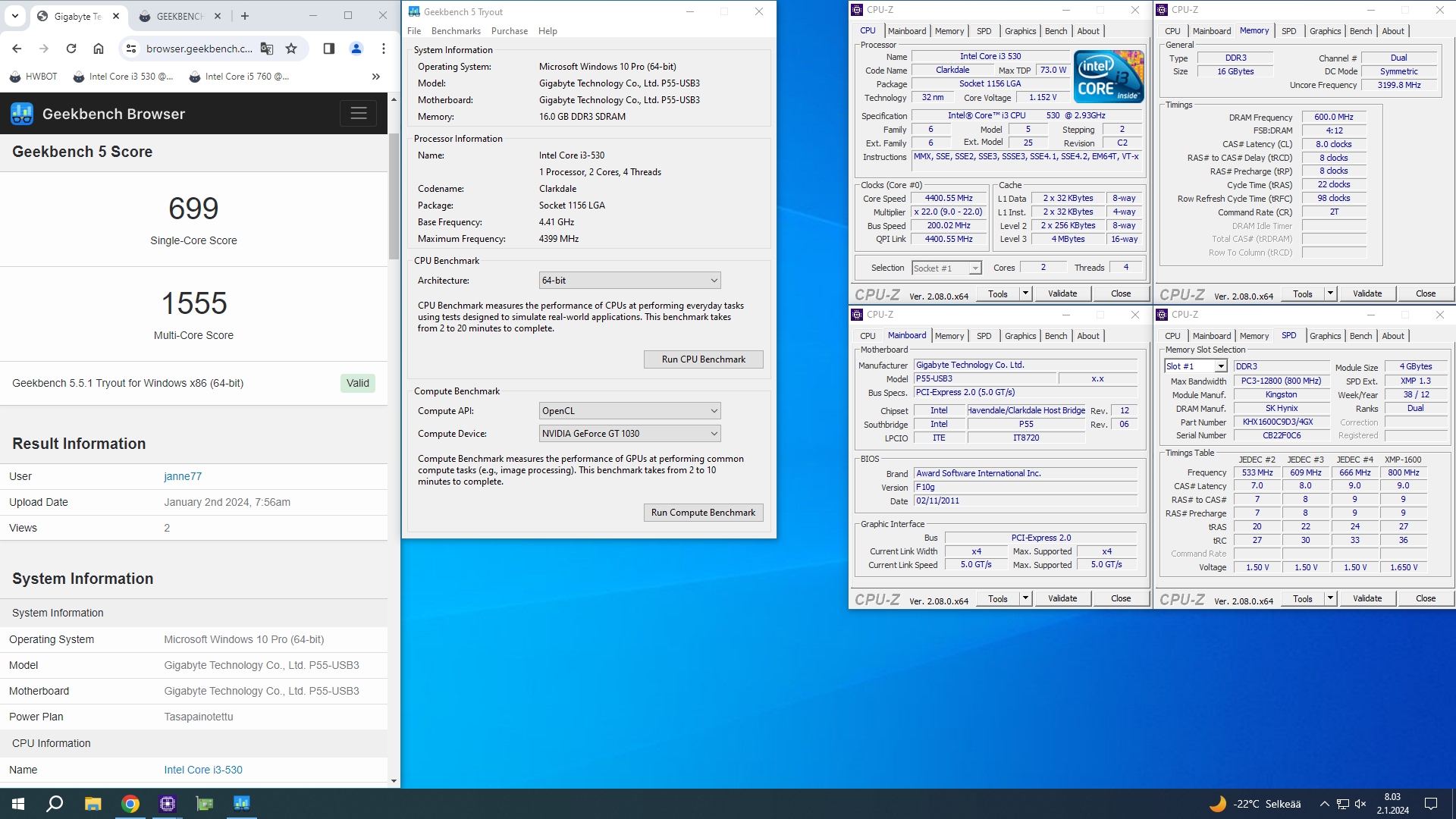The height and width of the screenshot is (819, 1456).
Task: Show more bookmarks overflow chevron
Action: coord(376,77)
